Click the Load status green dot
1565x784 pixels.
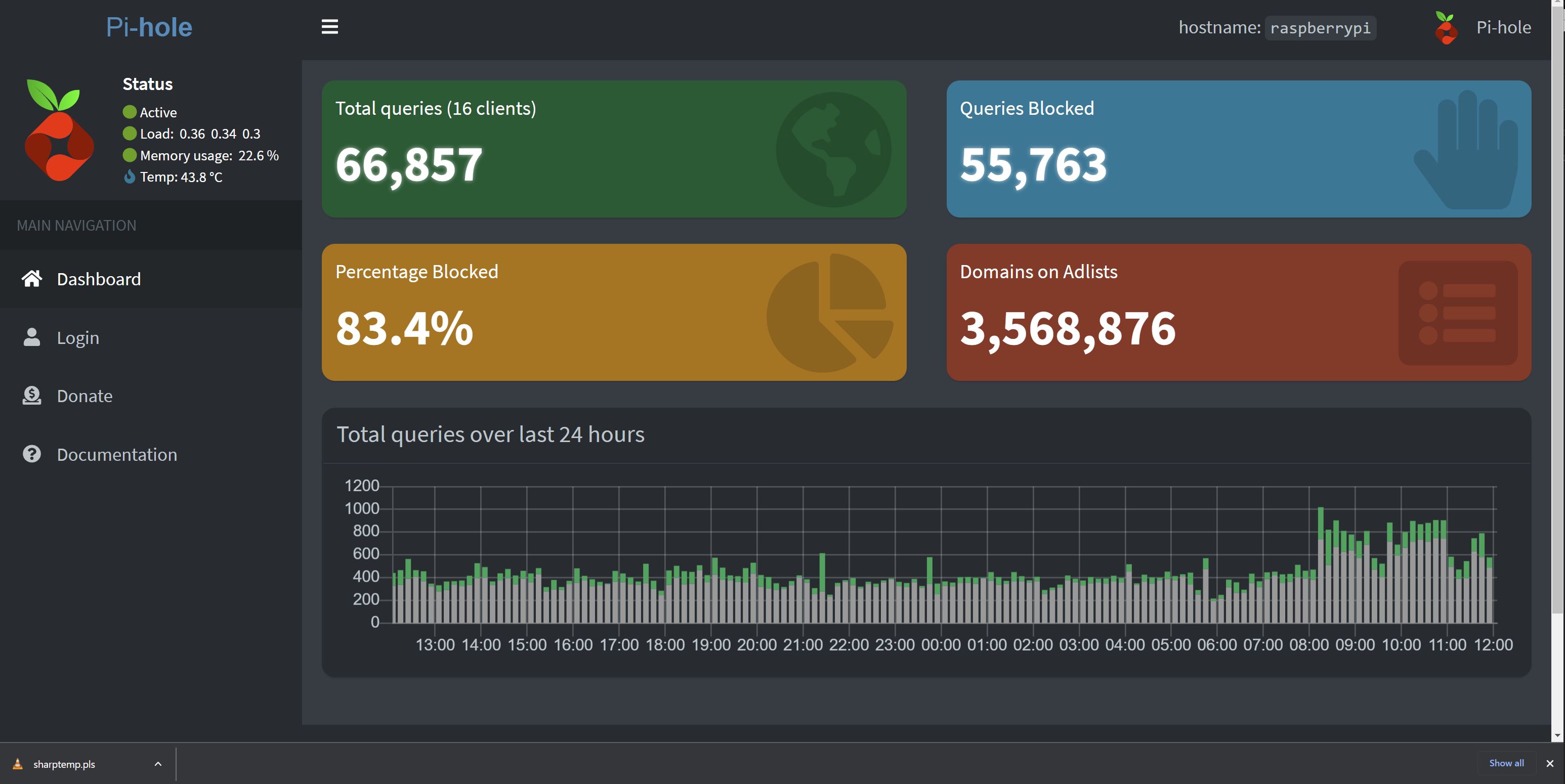(x=130, y=133)
